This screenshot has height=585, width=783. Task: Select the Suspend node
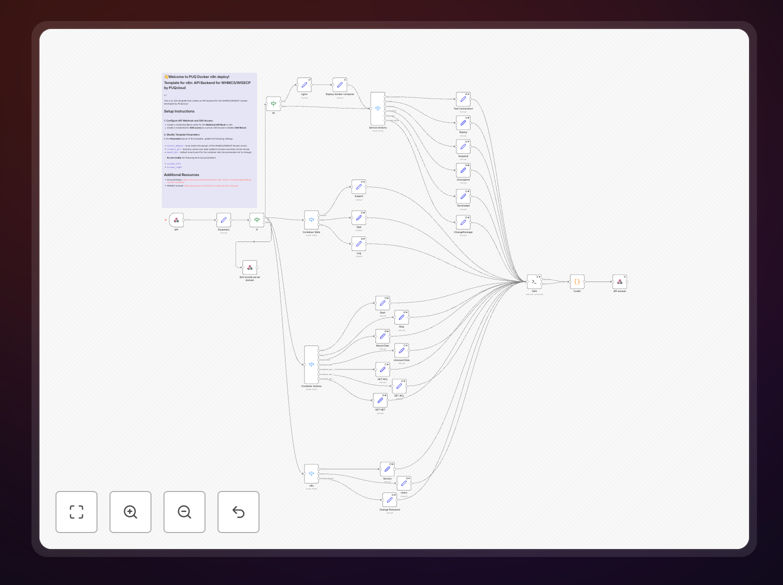463,147
